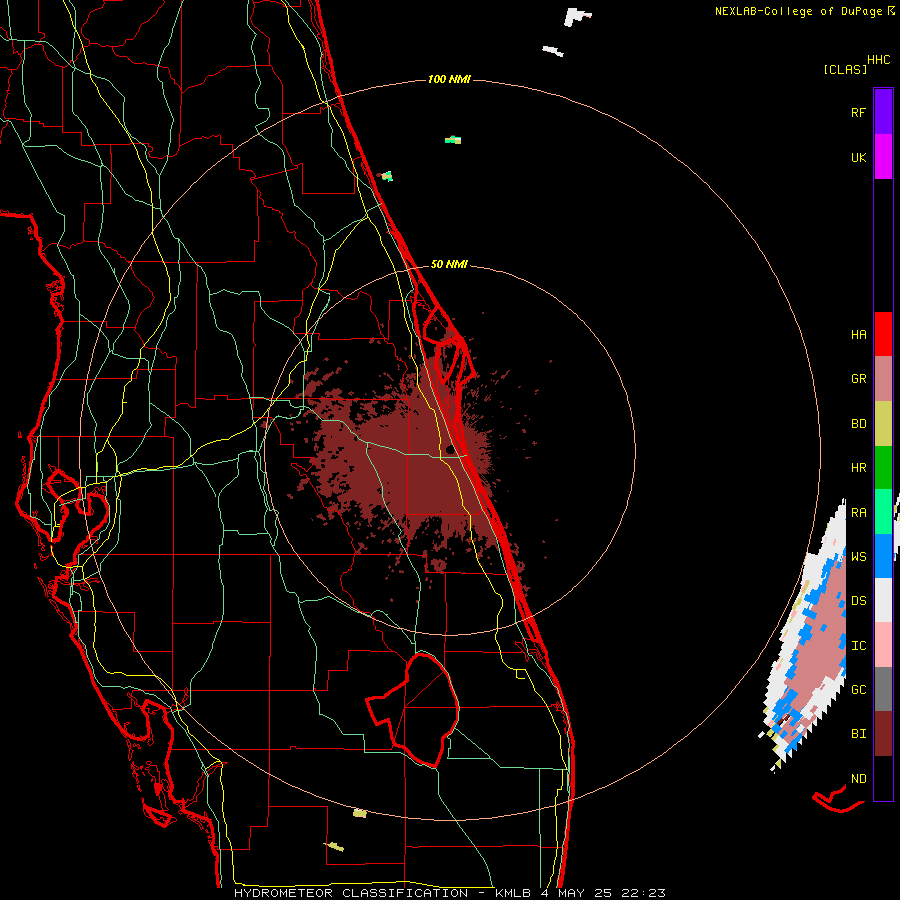Click the RA light green swatch
900x900 pixels.
tap(883, 511)
